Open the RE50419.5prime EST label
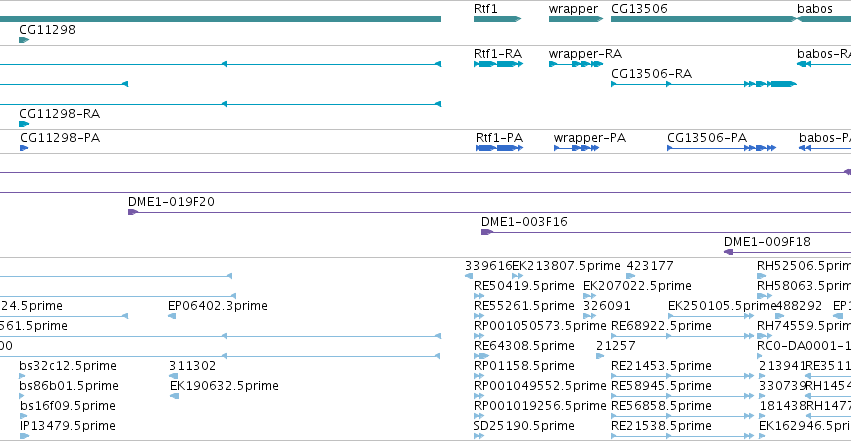The image size is (851, 441). tap(524, 286)
